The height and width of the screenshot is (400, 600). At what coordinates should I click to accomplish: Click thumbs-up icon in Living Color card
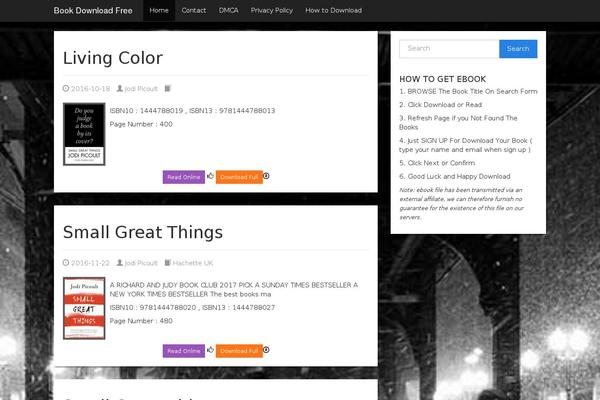(210, 176)
